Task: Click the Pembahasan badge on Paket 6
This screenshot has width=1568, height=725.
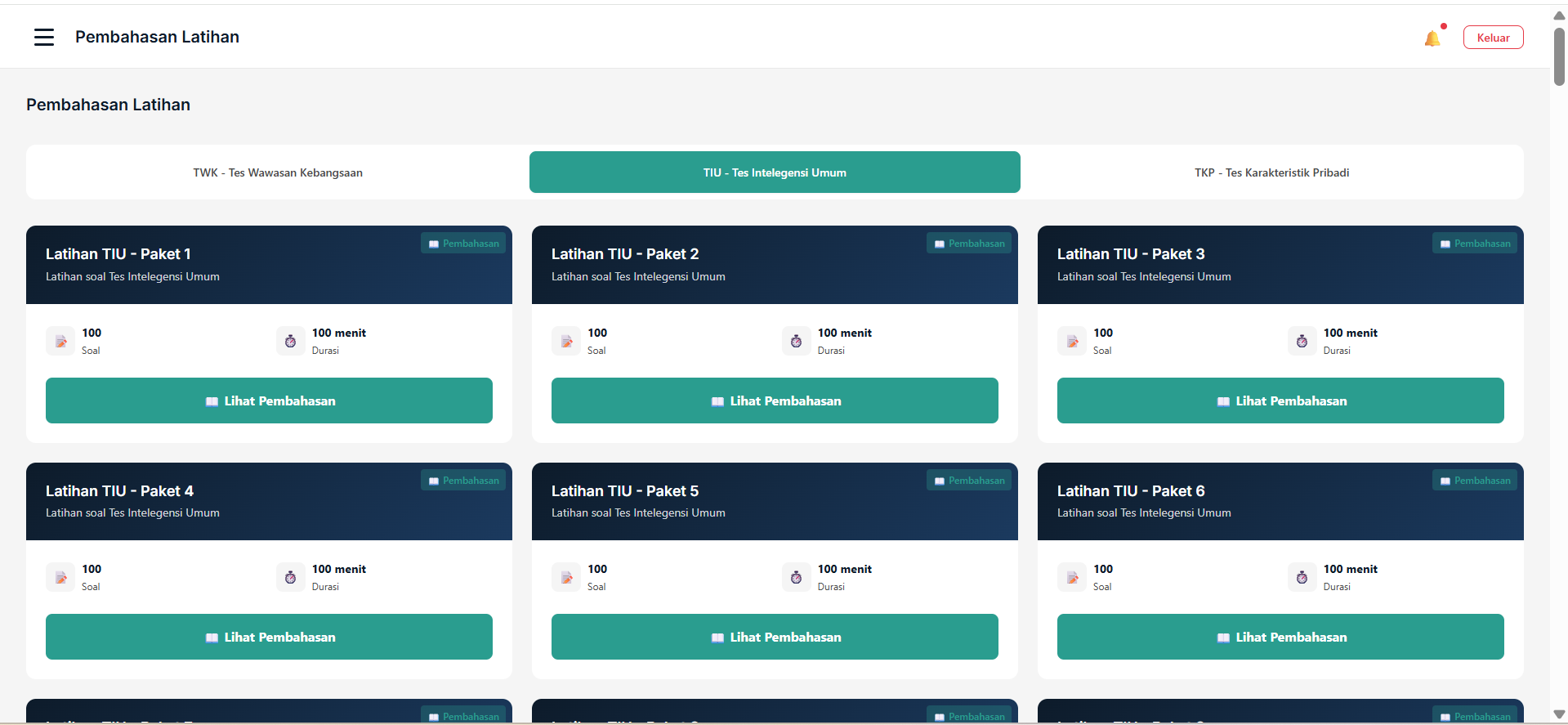Action: (1474, 481)
